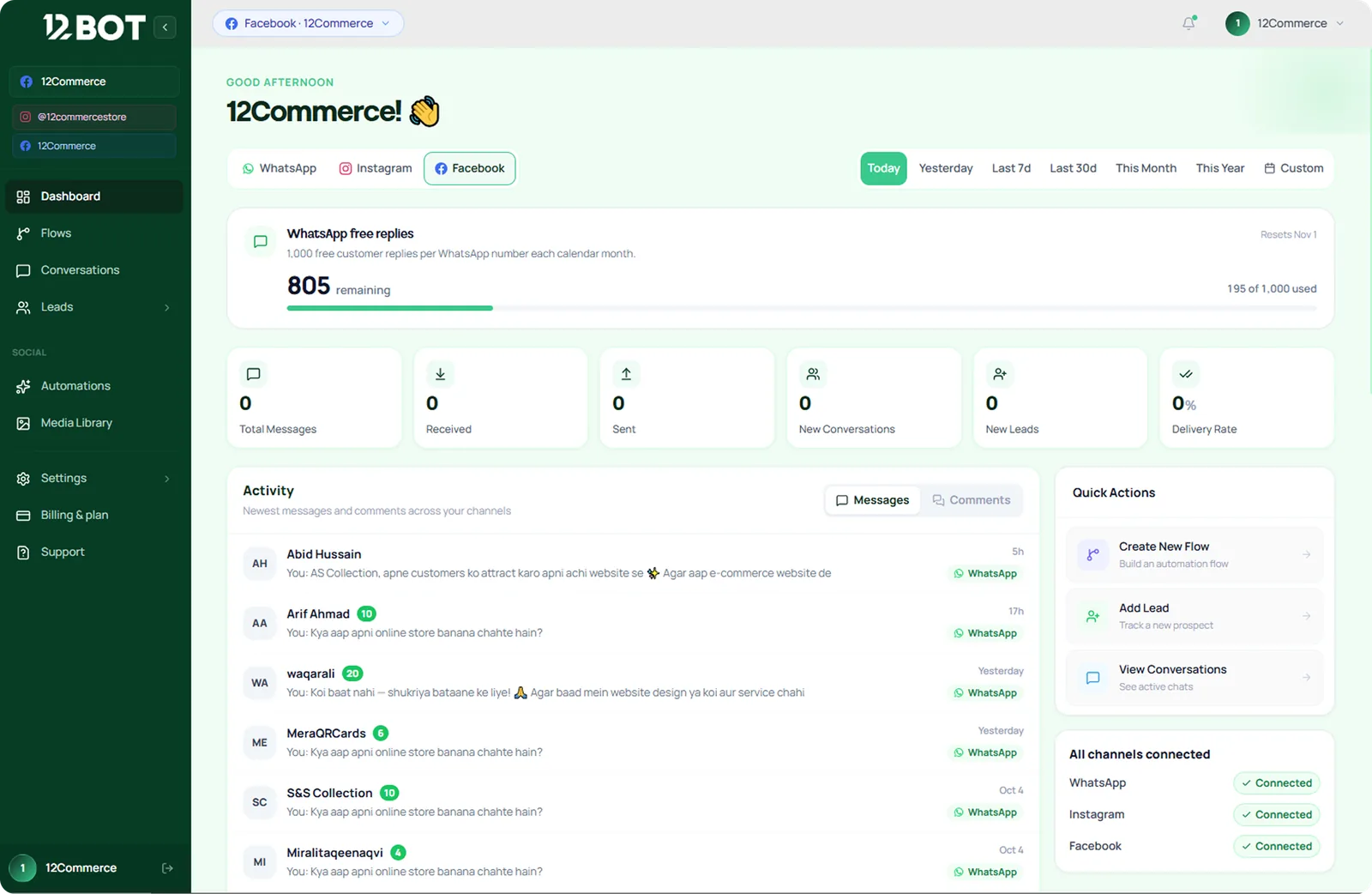Open the 12Commerce account menu at top right
The width and height of the screenshot is (1372, 894).
1285,23
